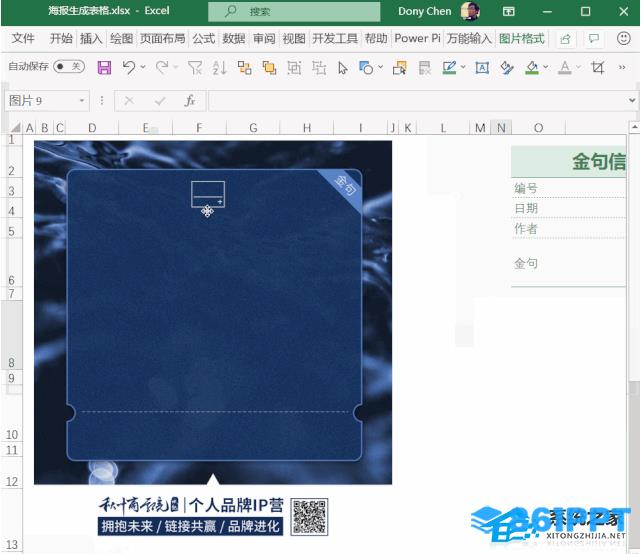The height and width of the screenshot is (554, 641).
Task: Open the 帮助 ribbon tab
Action: [376, 39]
